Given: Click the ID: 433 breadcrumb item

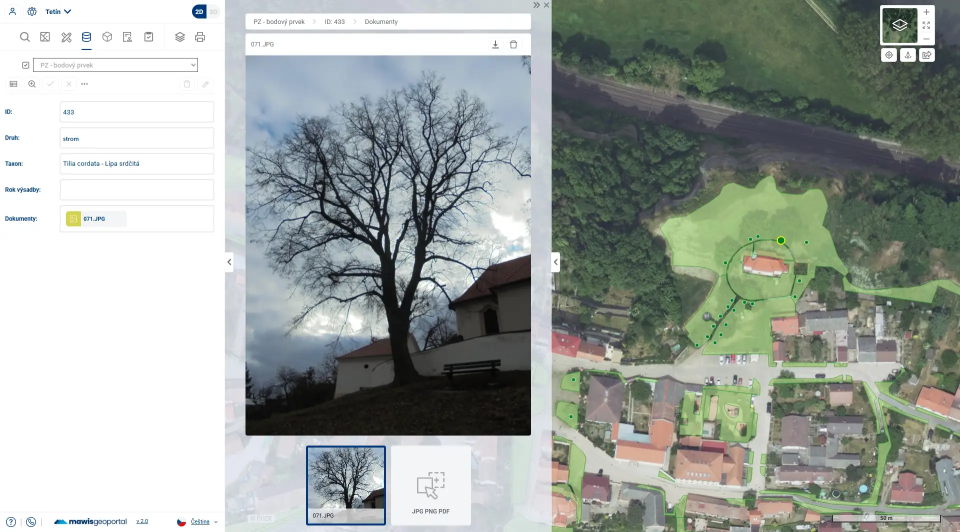Looking at the screenshot, I should coord(335,20).
